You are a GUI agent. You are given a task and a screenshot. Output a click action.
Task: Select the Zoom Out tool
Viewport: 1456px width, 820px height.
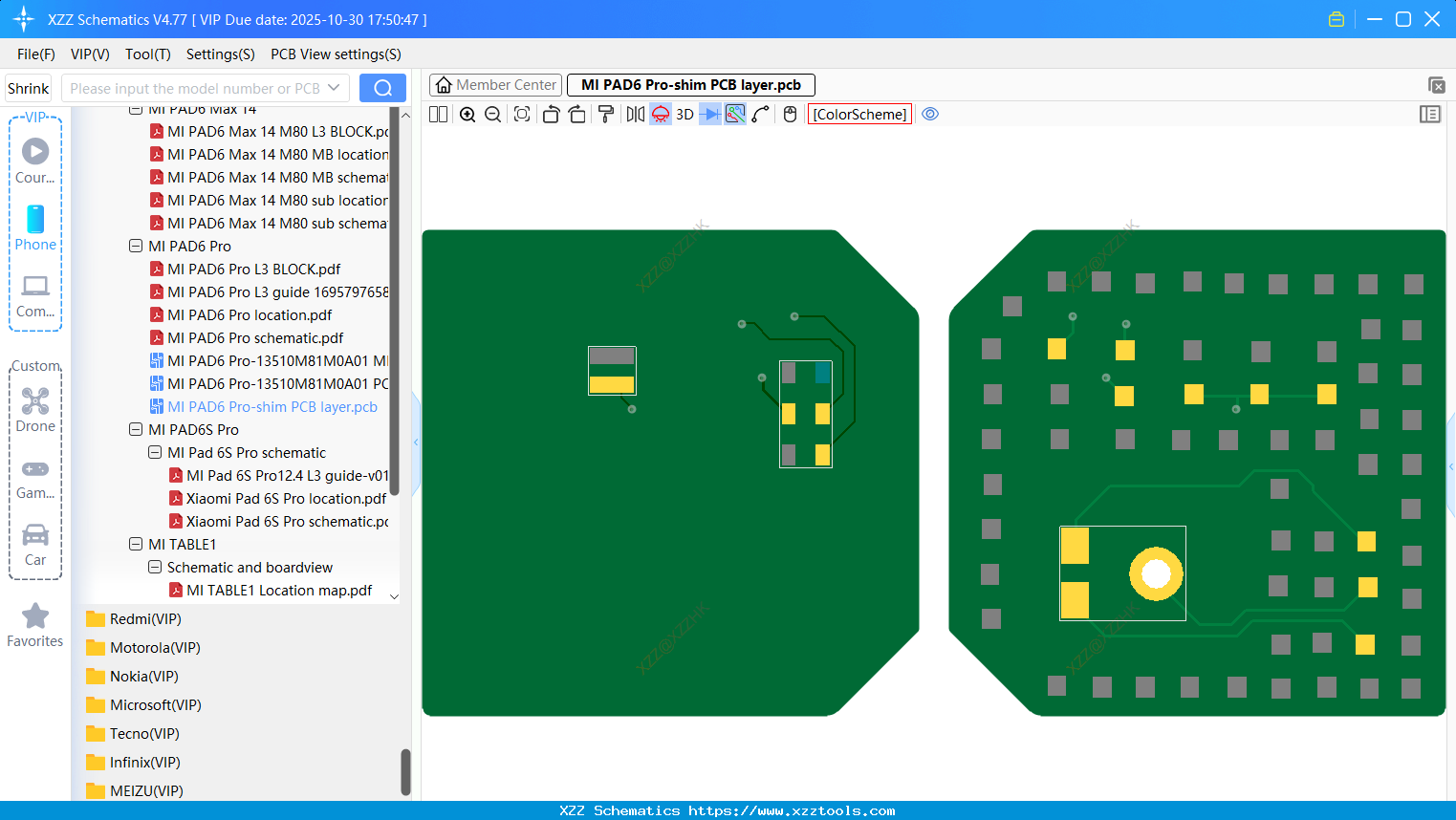point(491,114)
